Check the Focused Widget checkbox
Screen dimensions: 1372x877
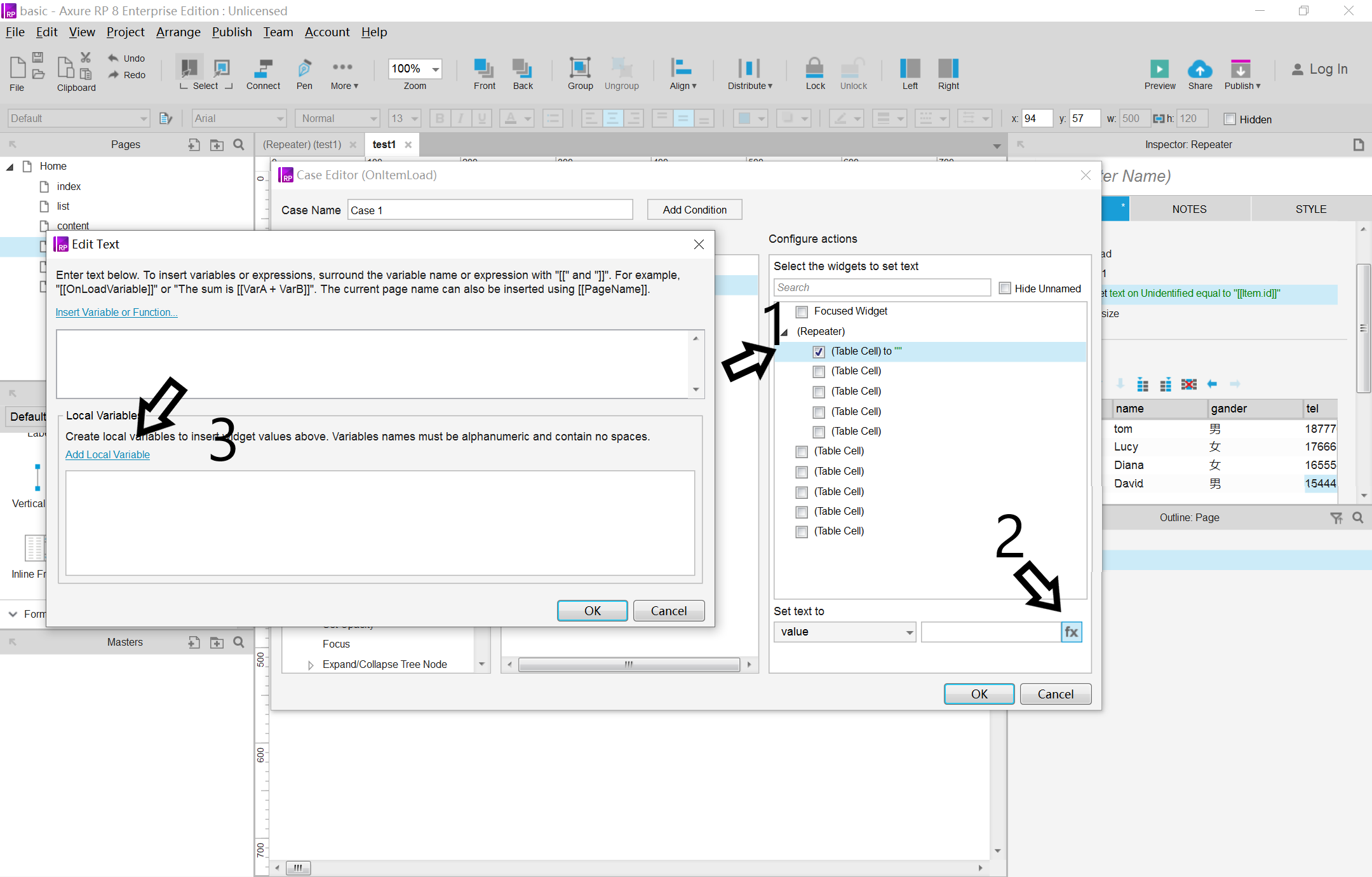[x=802, y=311]
